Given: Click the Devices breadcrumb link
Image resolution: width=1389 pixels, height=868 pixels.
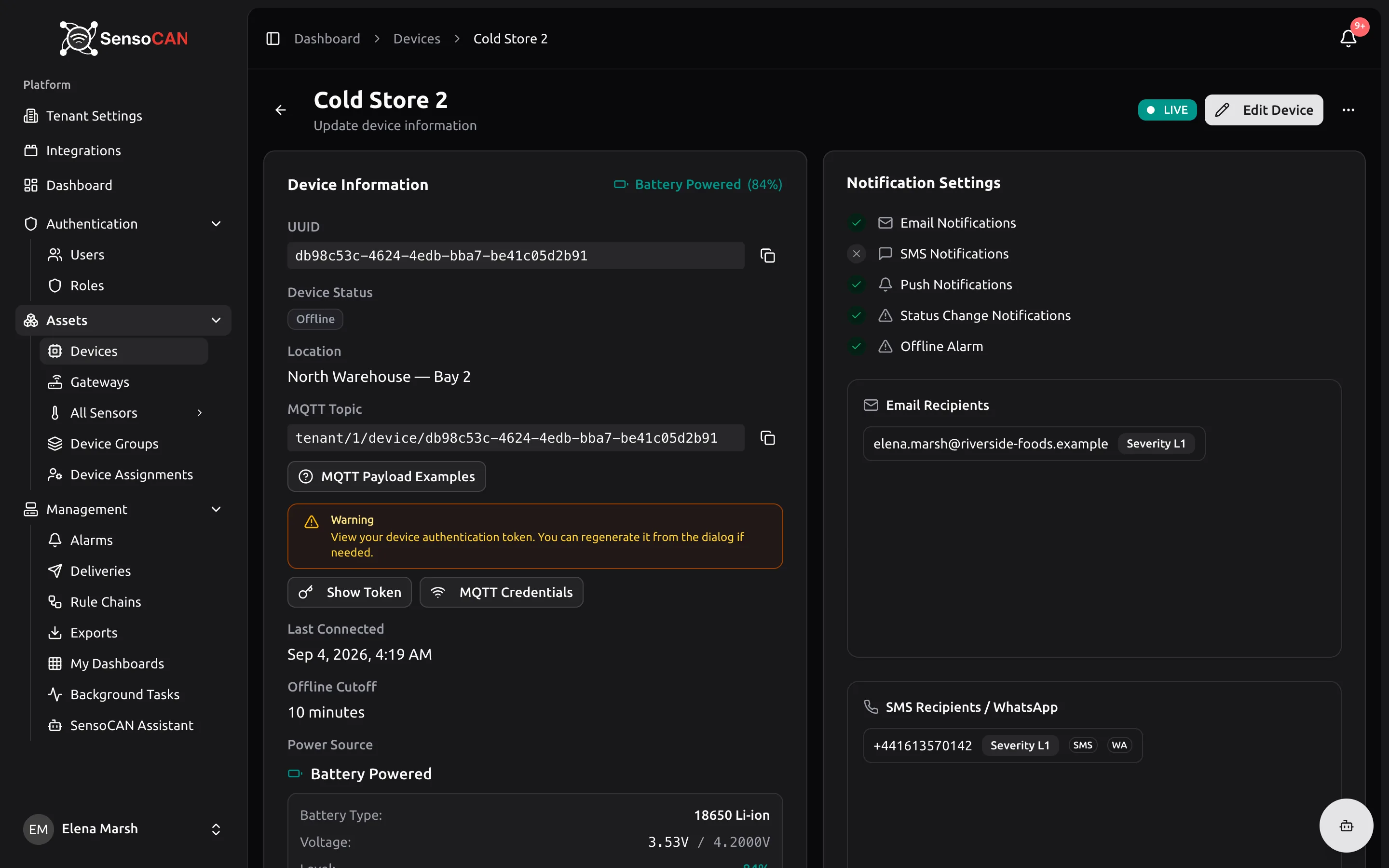Looking at the screenshot, I should coord(417,39).
